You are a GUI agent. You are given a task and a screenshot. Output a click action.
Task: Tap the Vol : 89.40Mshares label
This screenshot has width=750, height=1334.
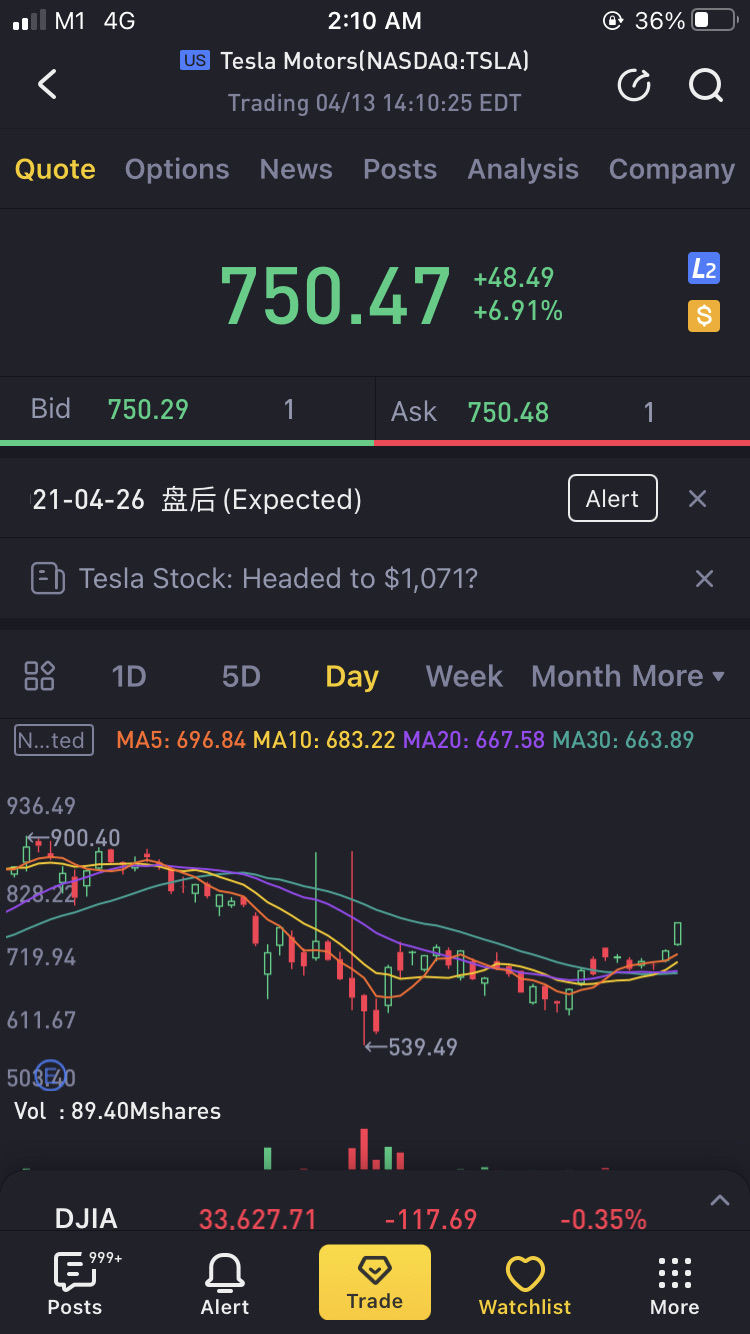click(x=117, y=1111)
